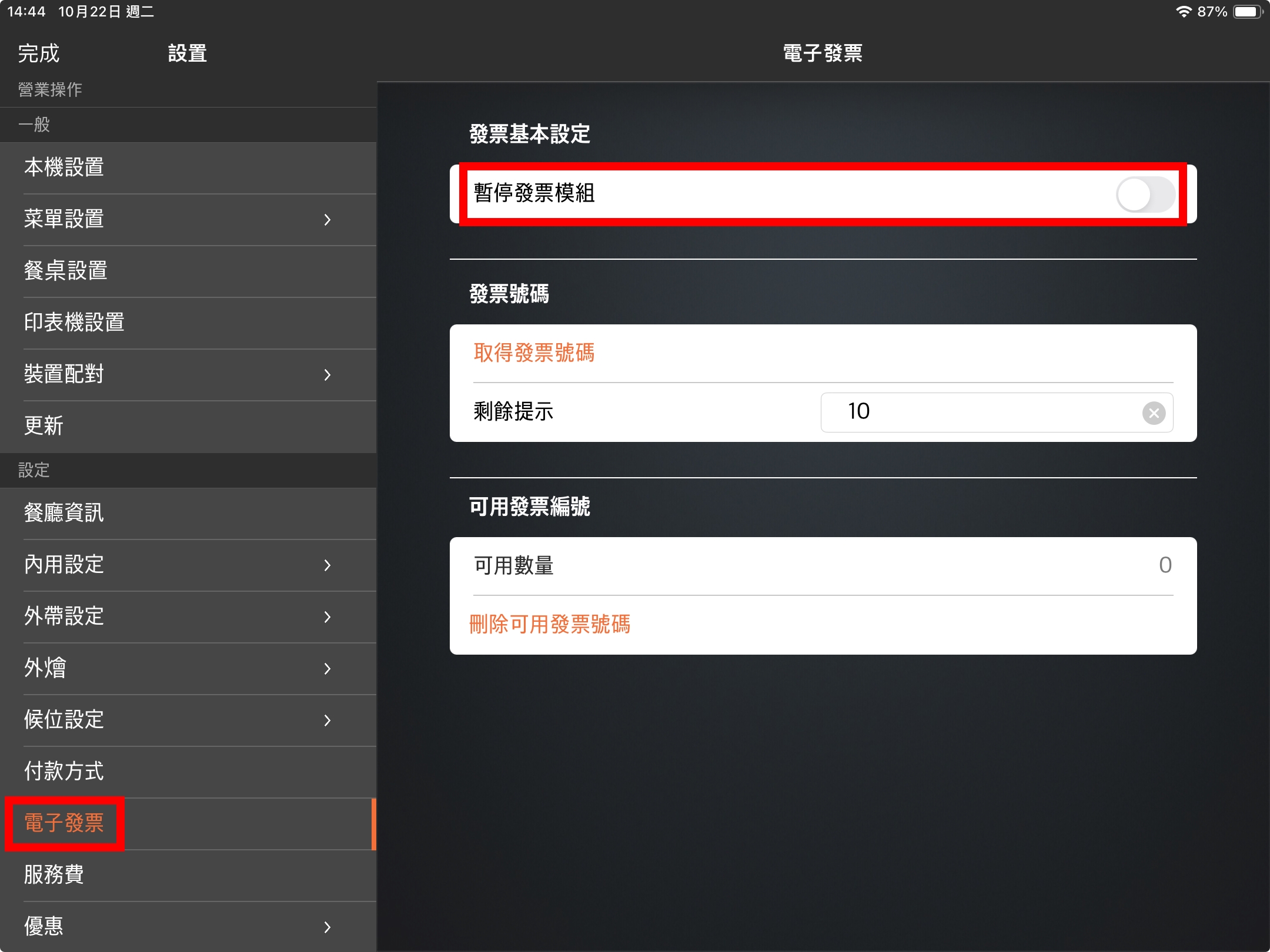Open 外帶設定 item
The image size is (1270, 952).
tap(188, 617)
